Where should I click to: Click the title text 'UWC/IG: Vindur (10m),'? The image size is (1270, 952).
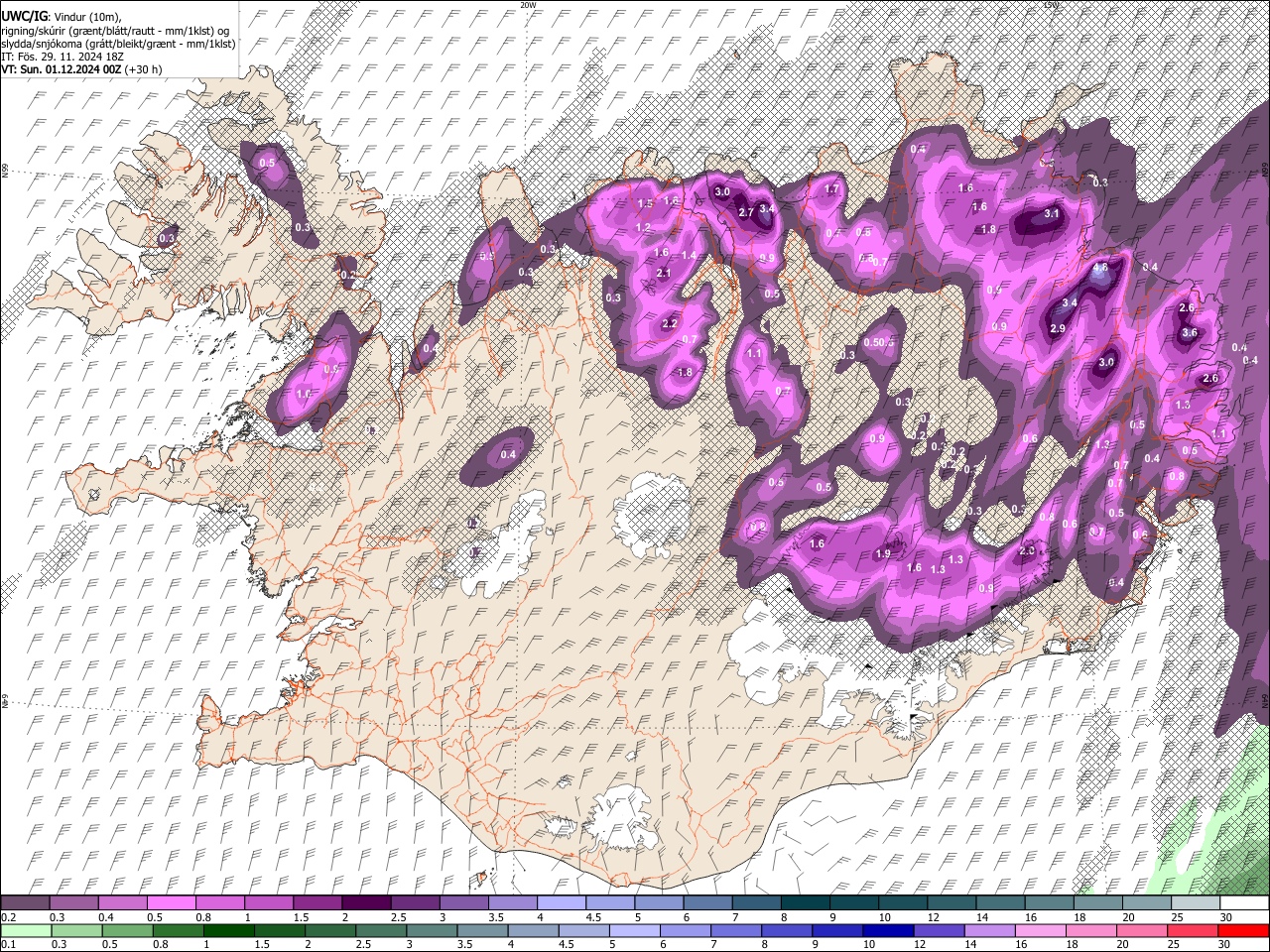coord(61,17)
